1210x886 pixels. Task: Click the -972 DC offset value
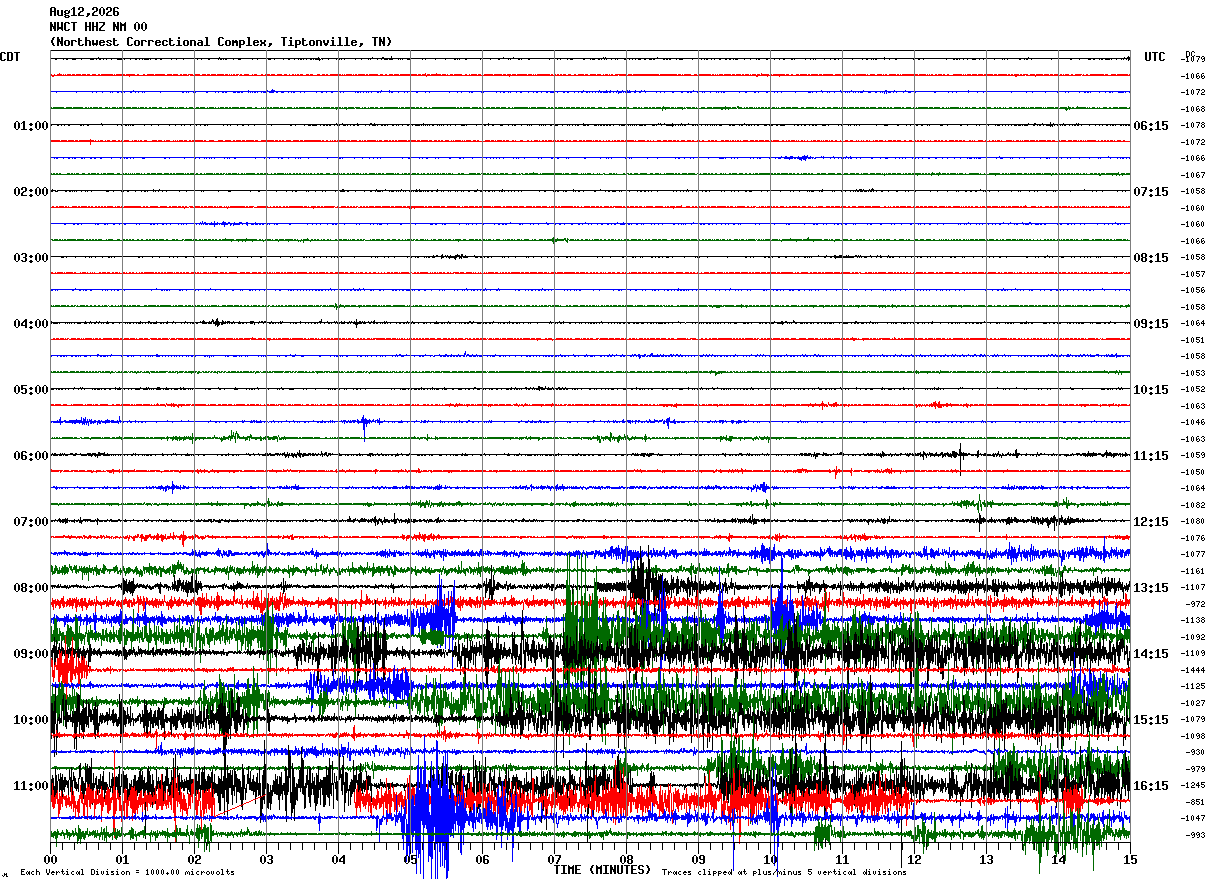[x=1196, y=604]
